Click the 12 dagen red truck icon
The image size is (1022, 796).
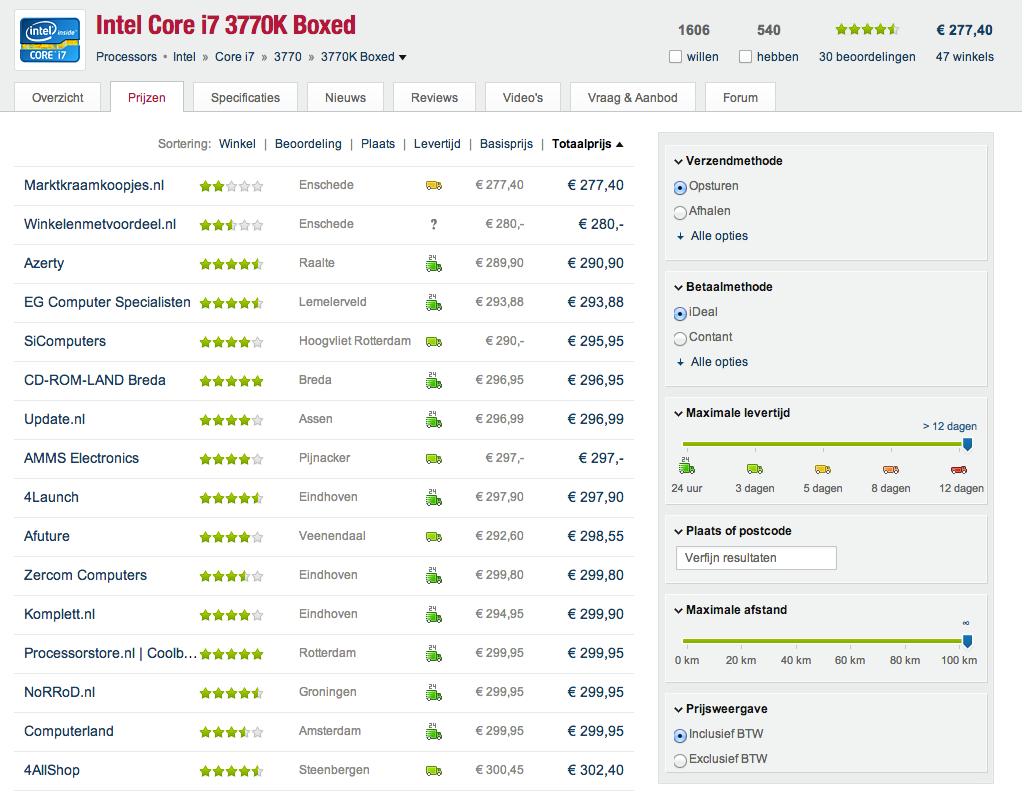pos(959,469)
